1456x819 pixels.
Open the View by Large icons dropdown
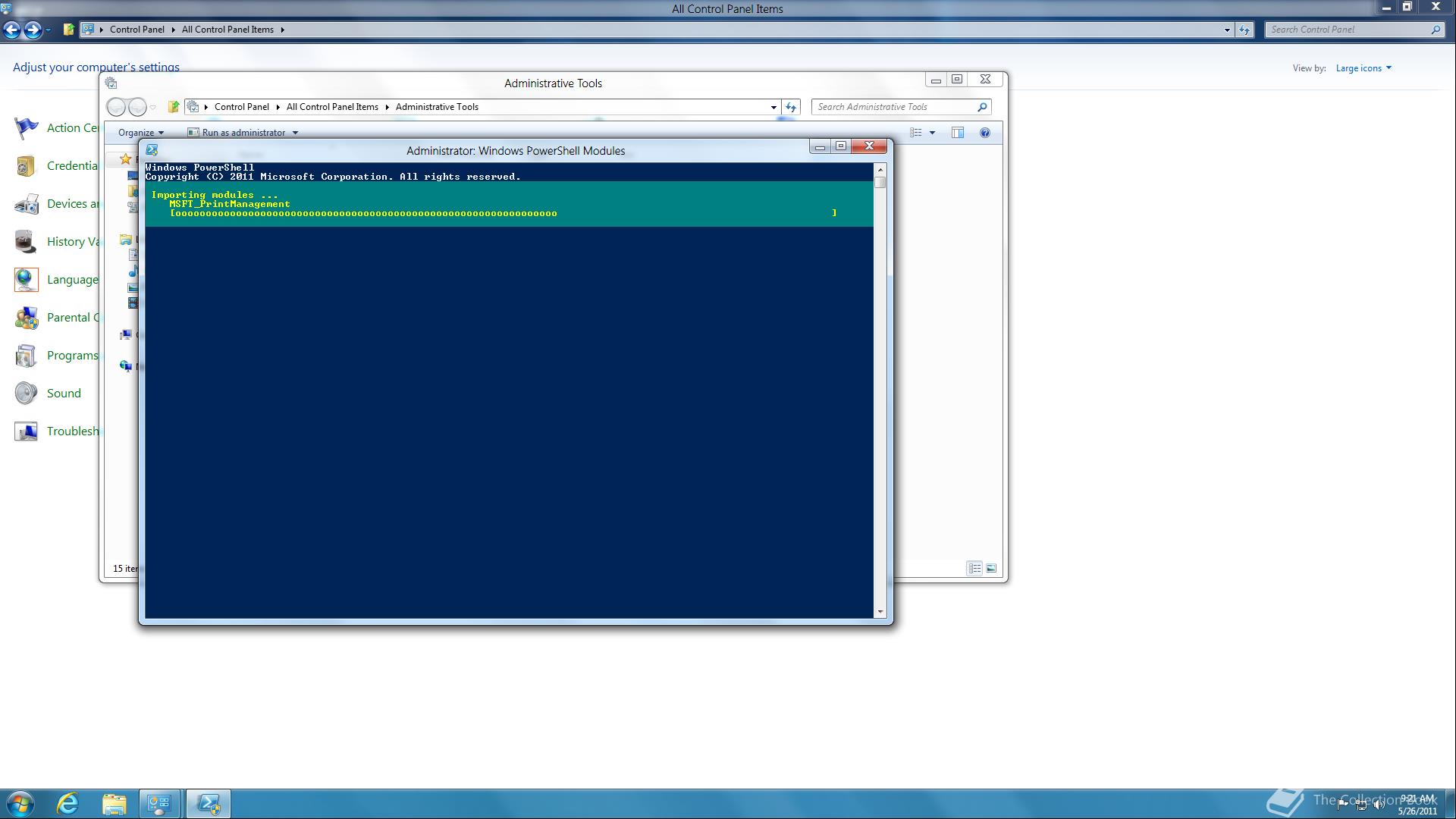[1363, 68]
